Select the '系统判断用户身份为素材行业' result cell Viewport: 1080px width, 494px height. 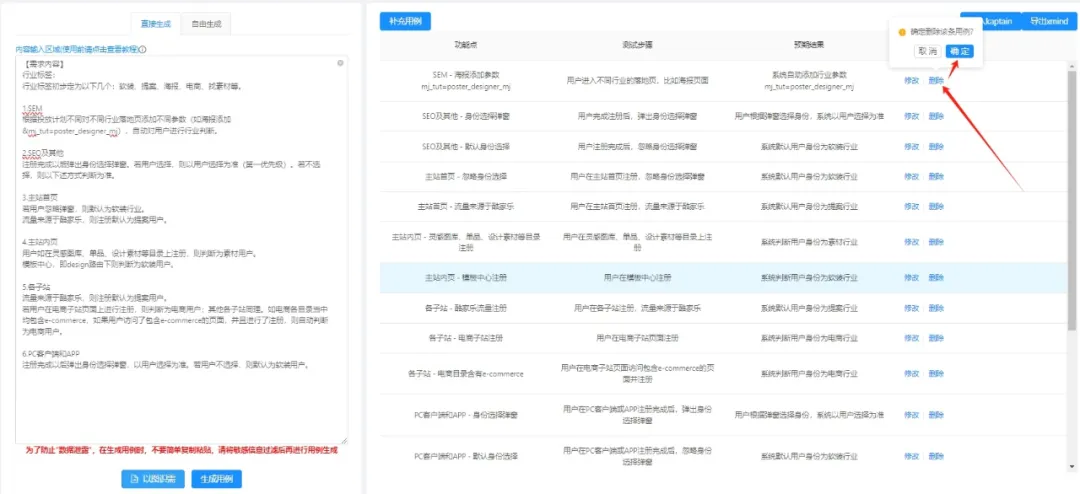(809, 243)
